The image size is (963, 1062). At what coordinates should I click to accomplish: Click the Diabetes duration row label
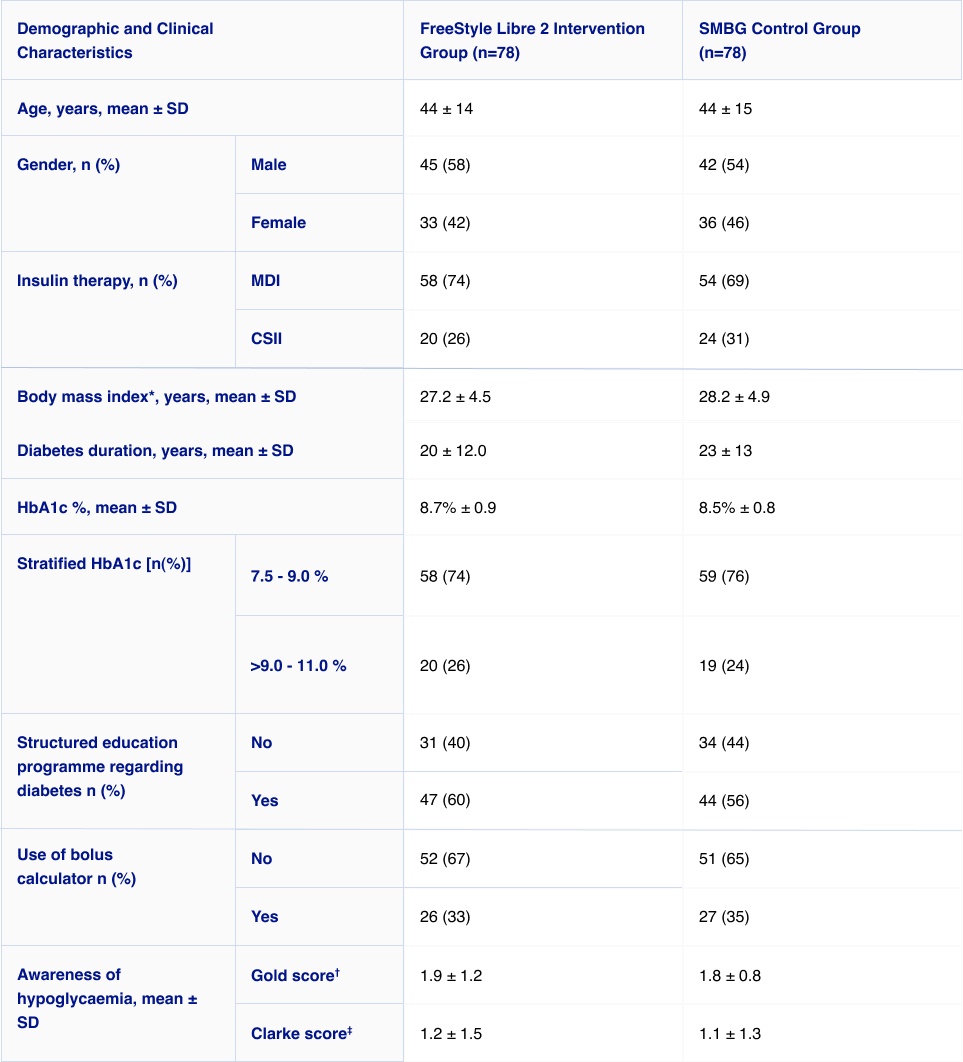(x=155, y=450)
